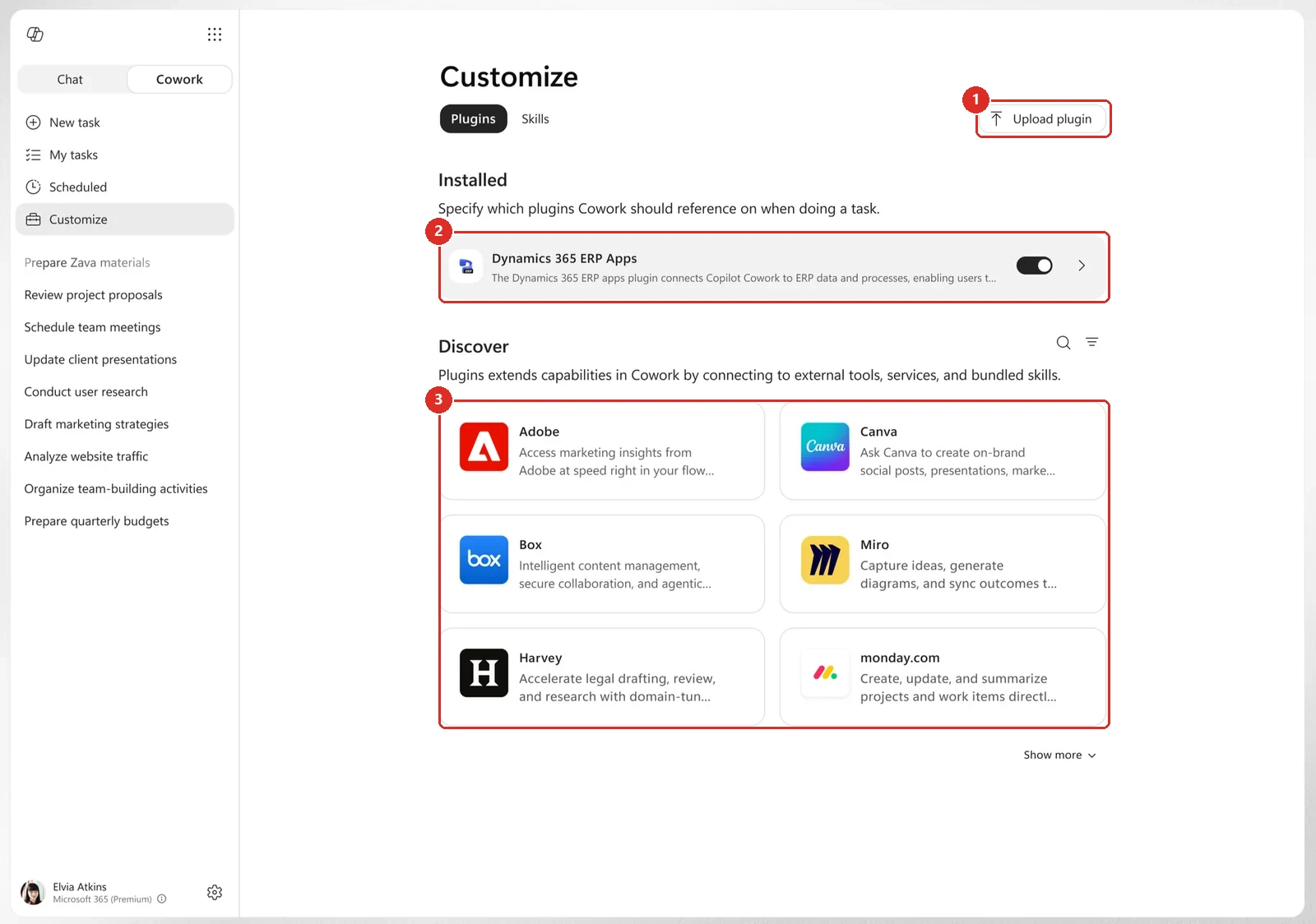Open settings gear icon

(x=215, y=892)
